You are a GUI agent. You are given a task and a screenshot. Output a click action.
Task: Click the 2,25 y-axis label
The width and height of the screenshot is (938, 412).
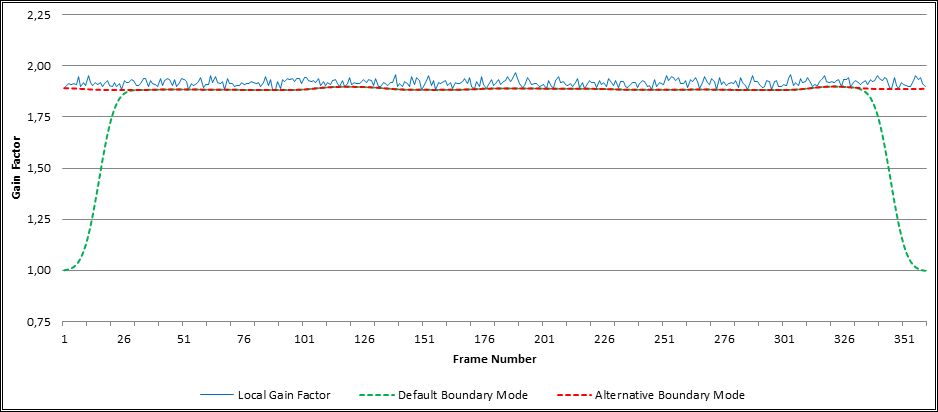coord(39,14)
